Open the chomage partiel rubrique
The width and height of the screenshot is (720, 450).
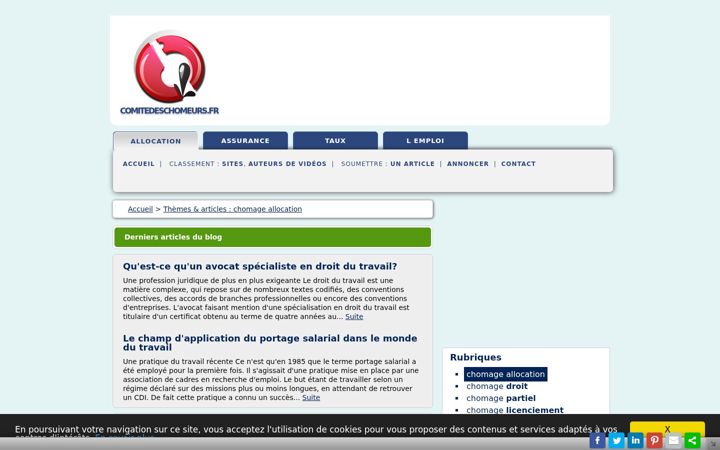(501, 398)
